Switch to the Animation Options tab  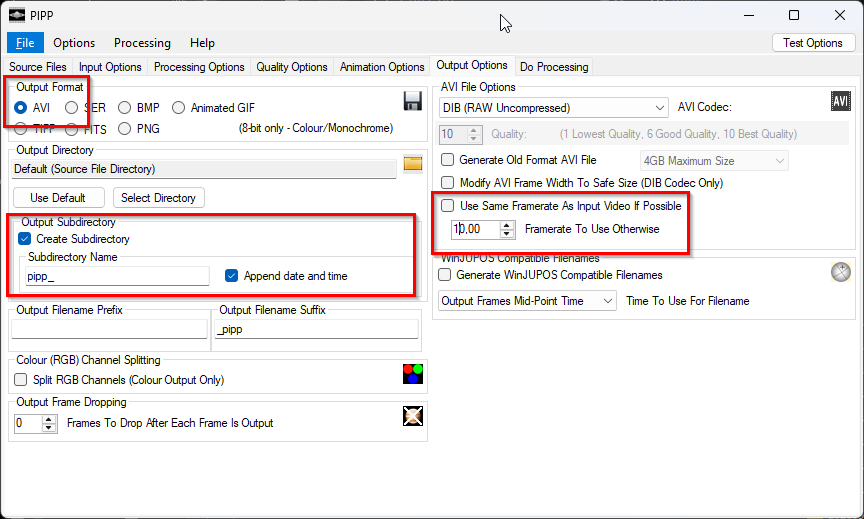pos(382,67)
